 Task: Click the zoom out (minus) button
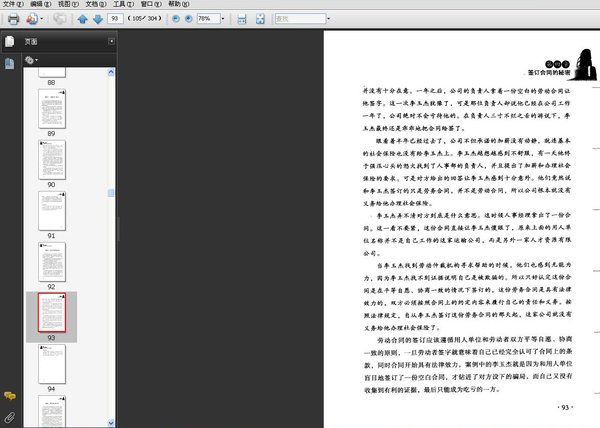pos(176,18)
